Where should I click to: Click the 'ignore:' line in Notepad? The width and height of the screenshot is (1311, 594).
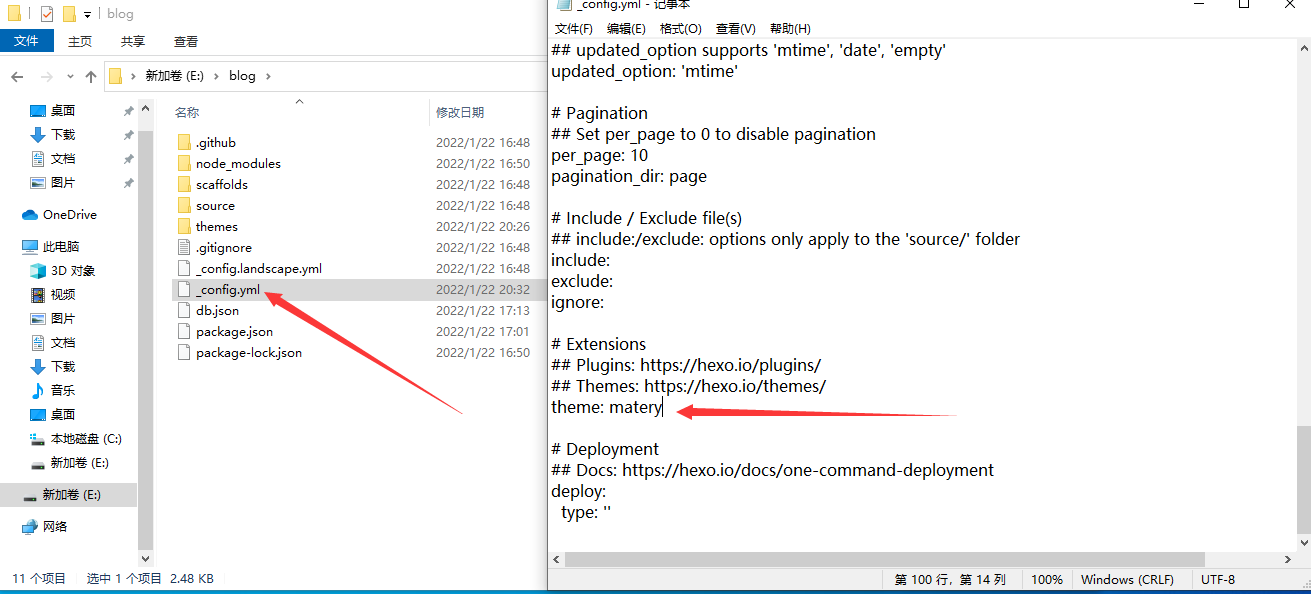pyautogui.click(x=578, y=302)
